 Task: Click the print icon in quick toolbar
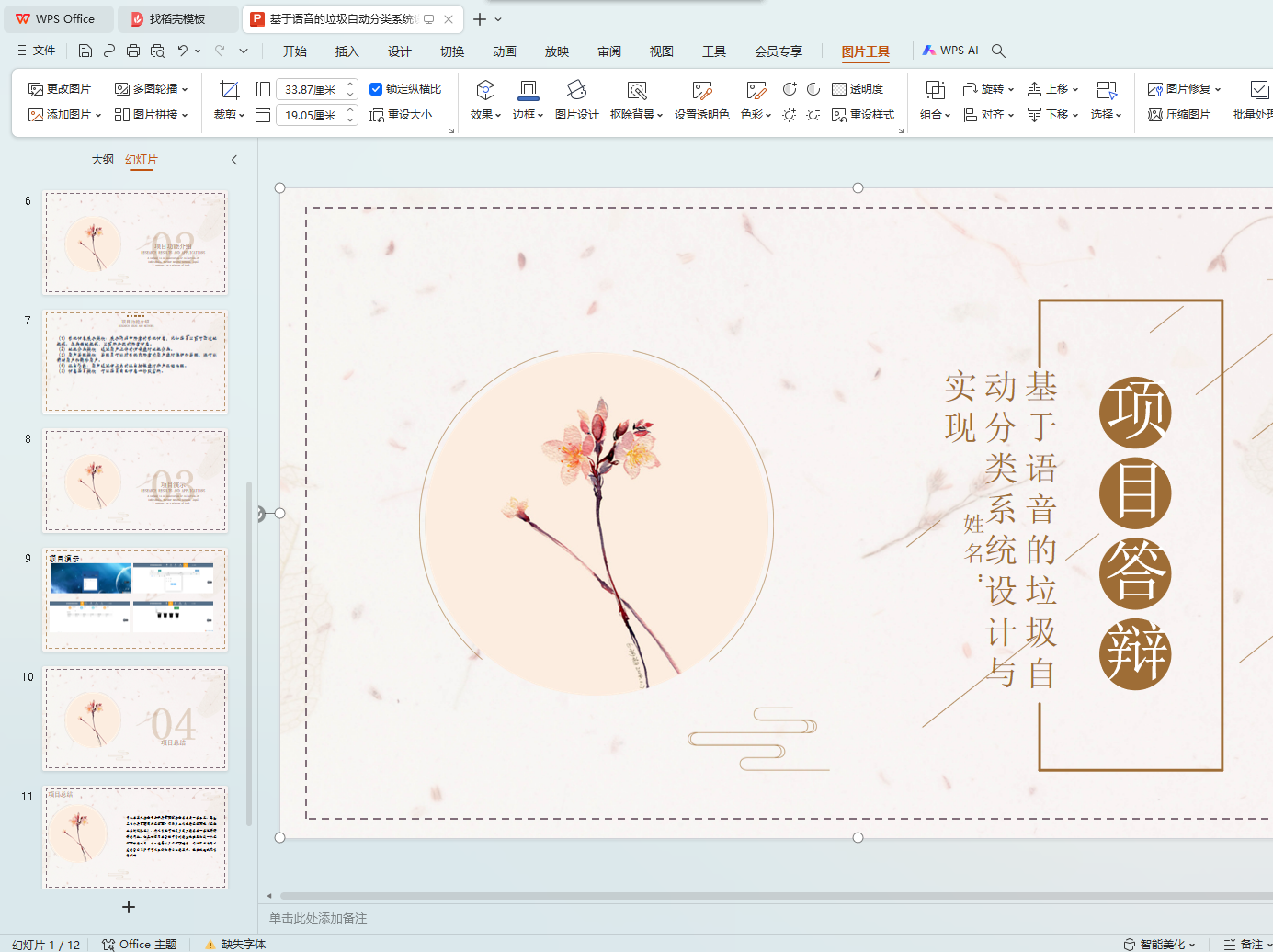coord(133,51)
